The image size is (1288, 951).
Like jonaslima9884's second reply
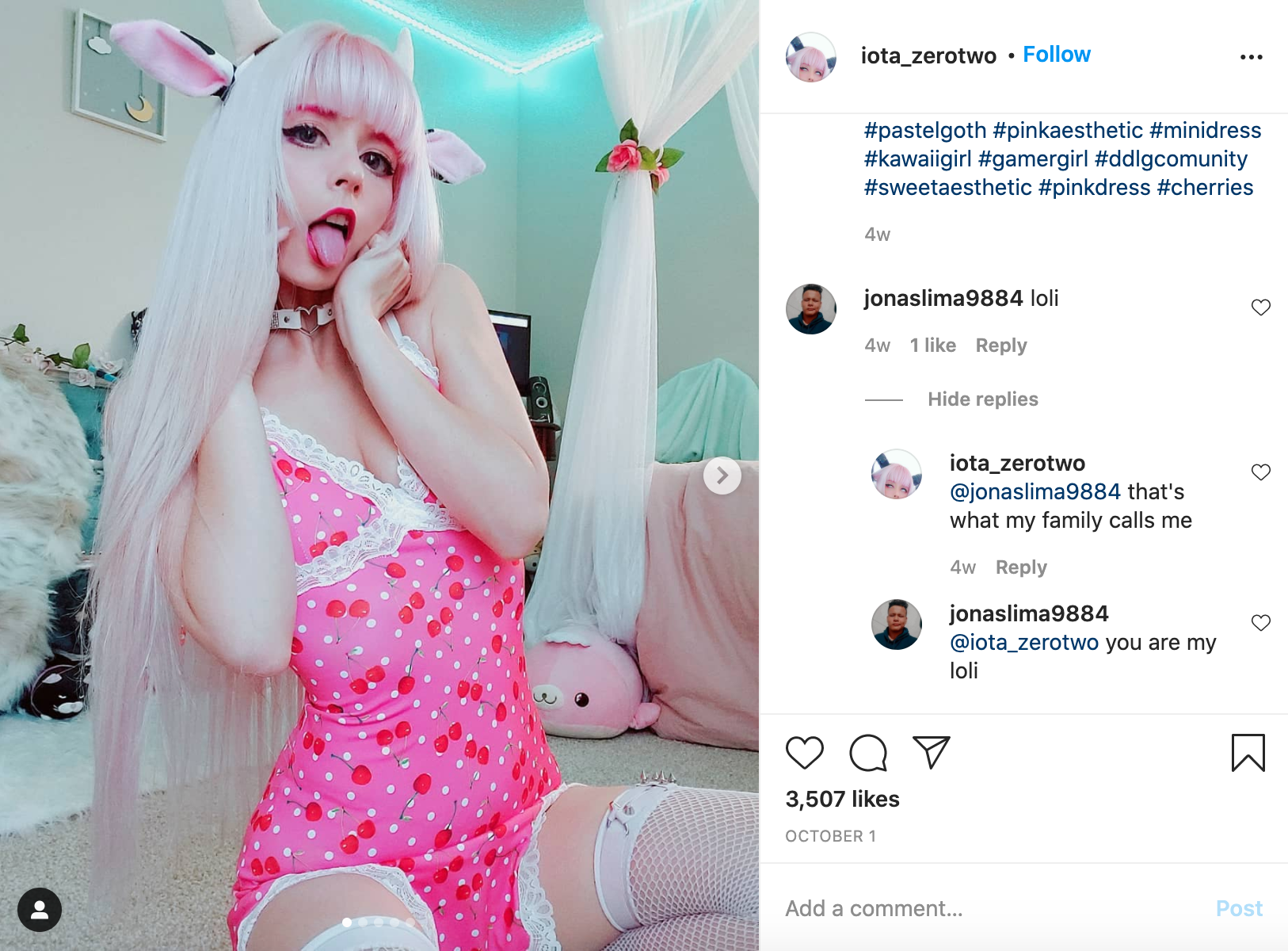point(1260,623)
